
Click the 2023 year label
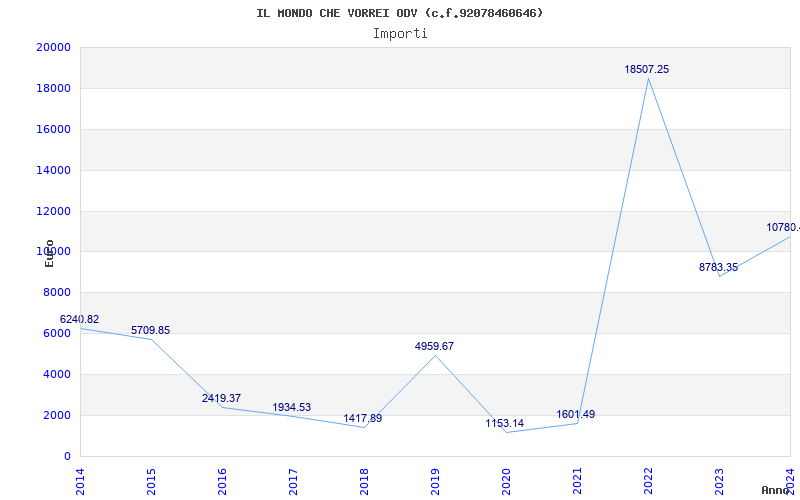click(x=719, y=482)
